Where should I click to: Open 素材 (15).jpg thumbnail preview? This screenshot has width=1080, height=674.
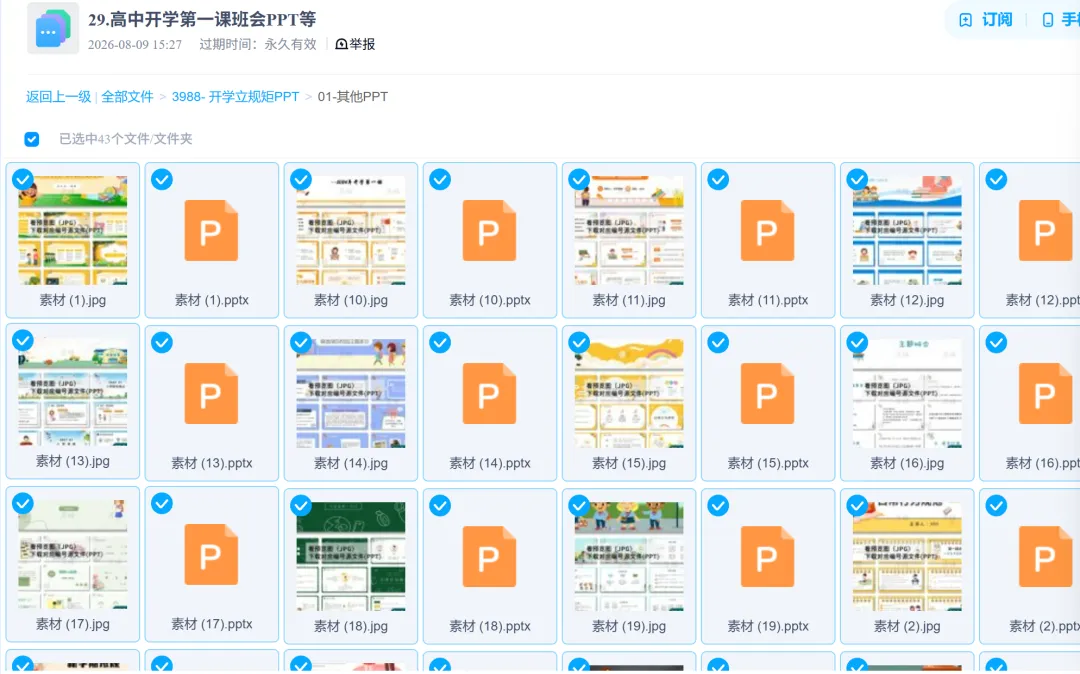click(629, 393)
